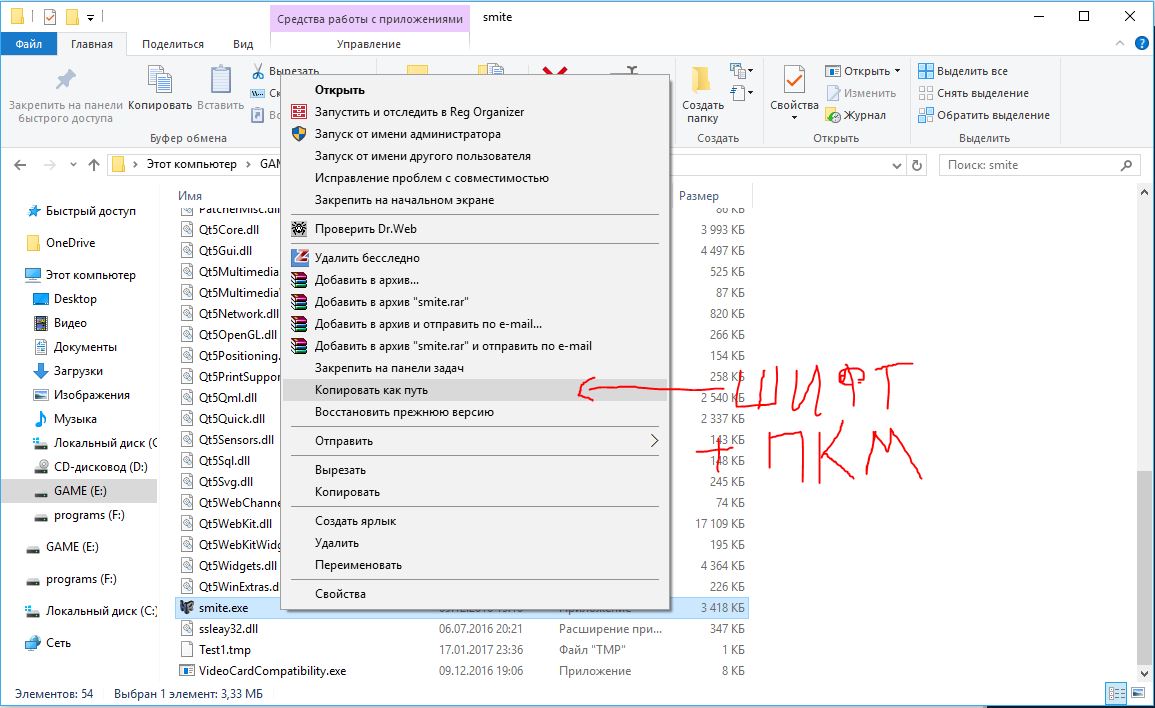1155x708 pixels.
Task: Click Этот компьютер in address breadcrumb
Action: [x=192, y=164]
